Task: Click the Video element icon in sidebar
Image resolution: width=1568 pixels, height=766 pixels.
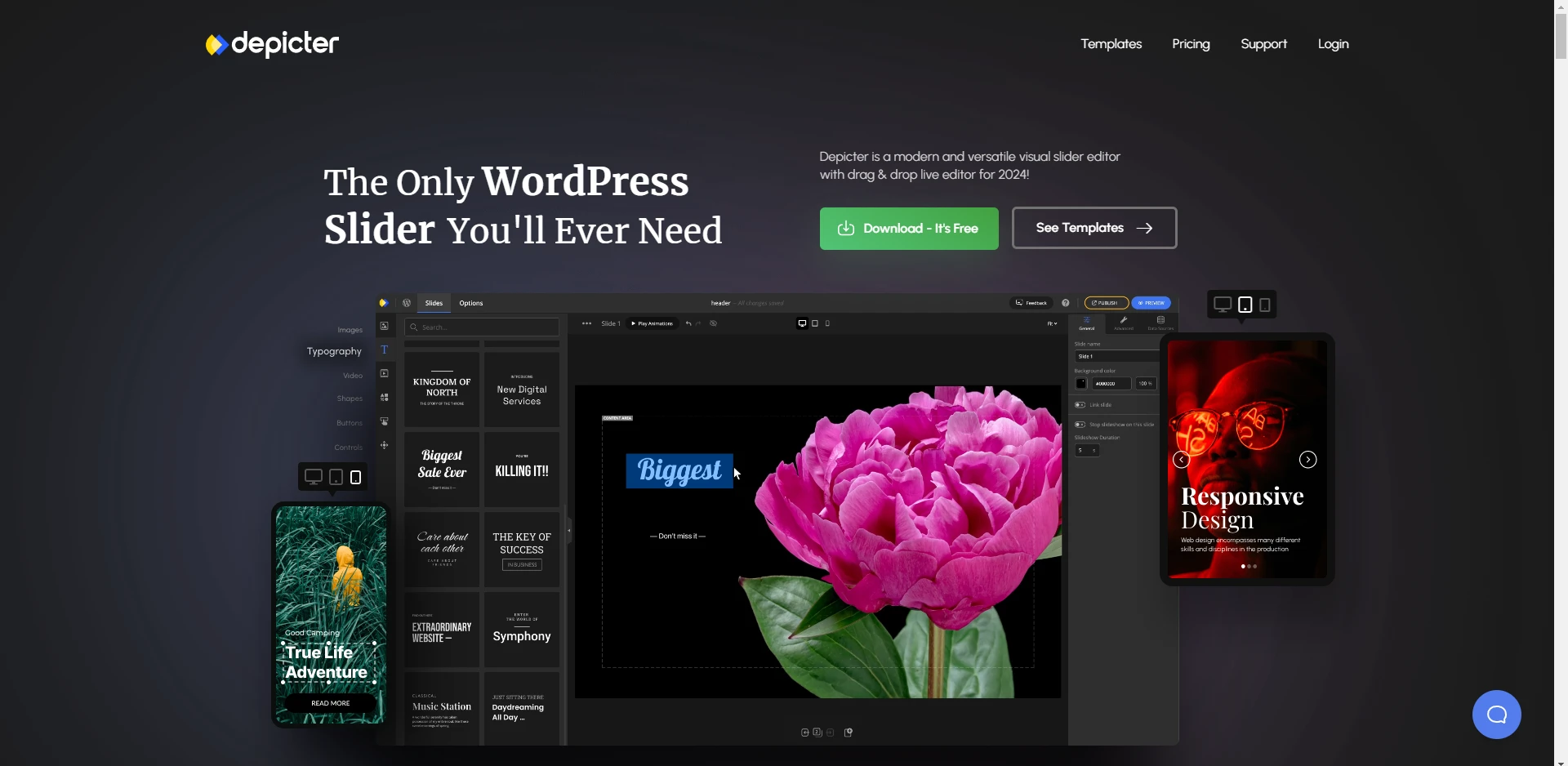Action: pos(384,374)
